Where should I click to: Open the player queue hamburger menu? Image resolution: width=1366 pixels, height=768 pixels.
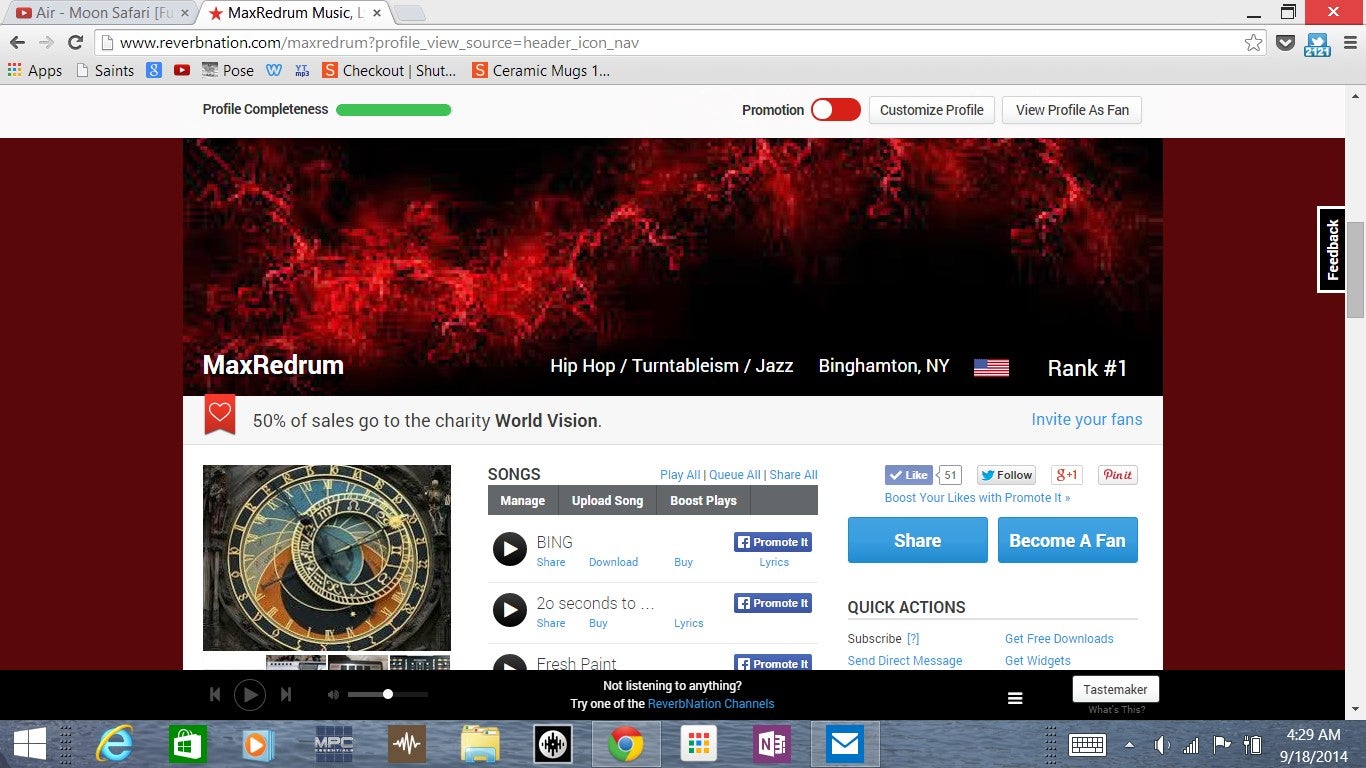(x=1015, y=699)
